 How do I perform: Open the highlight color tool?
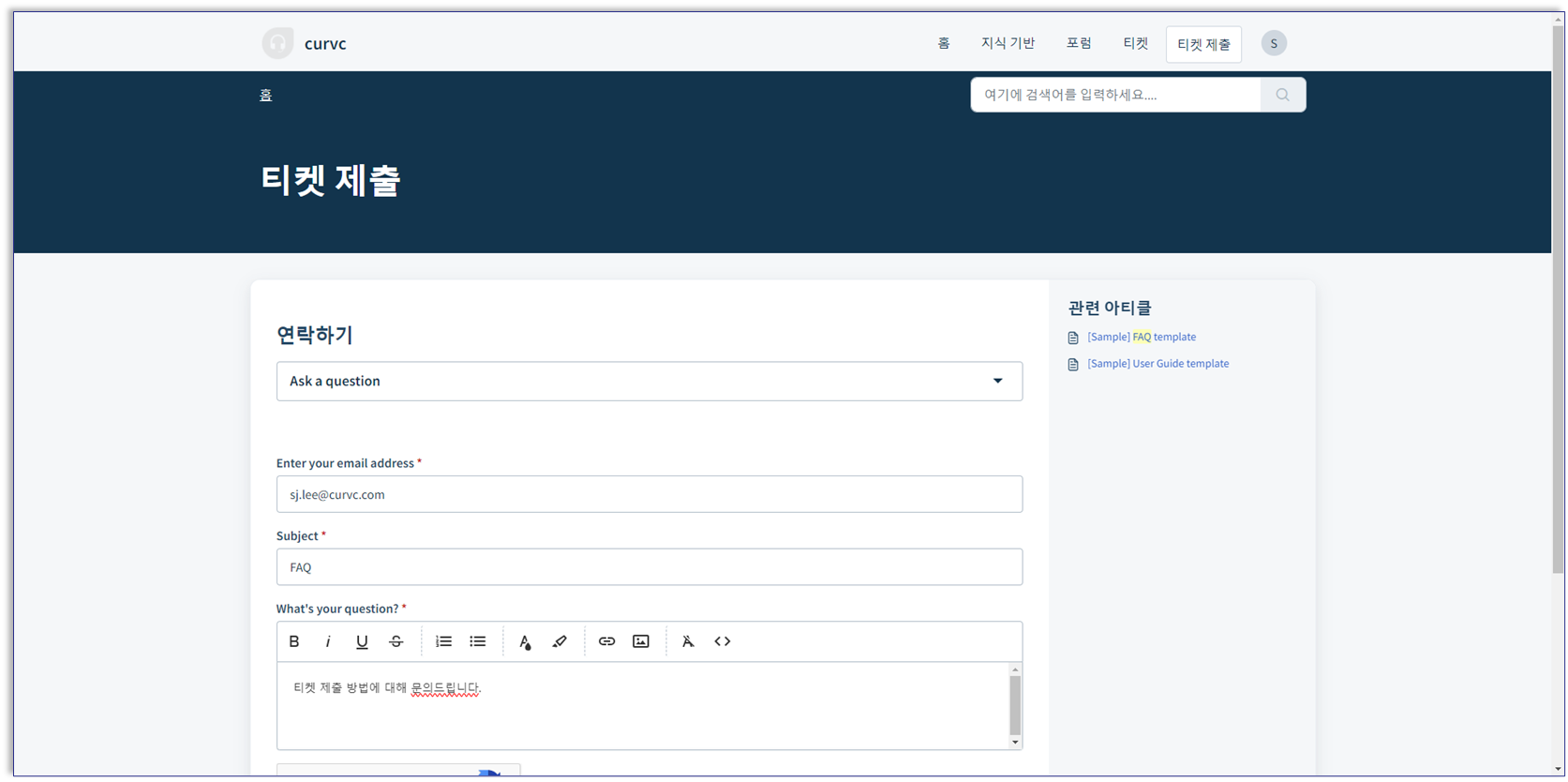click(x=560, y=641)
